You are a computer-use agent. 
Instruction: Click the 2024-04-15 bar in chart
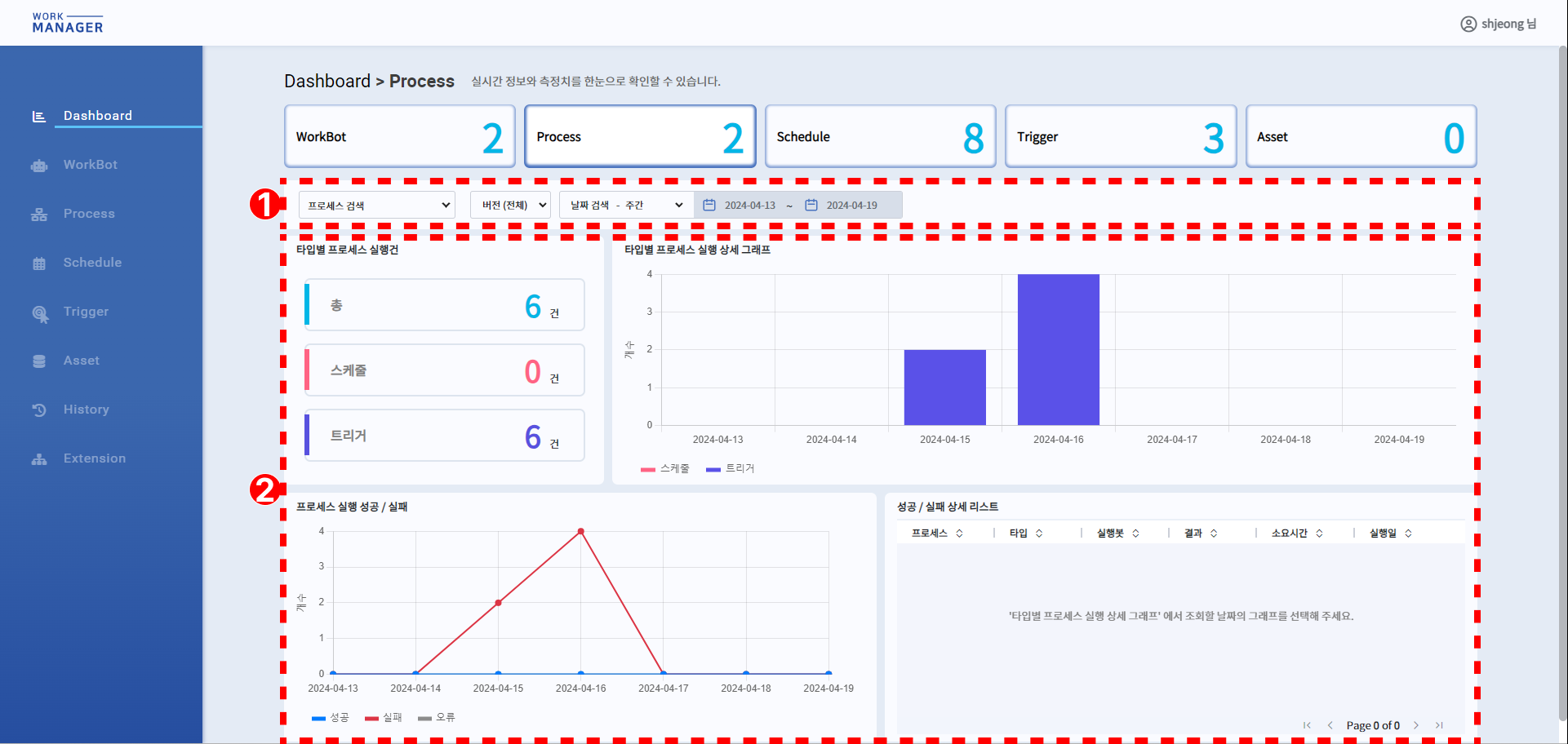[x=945, y=387]
